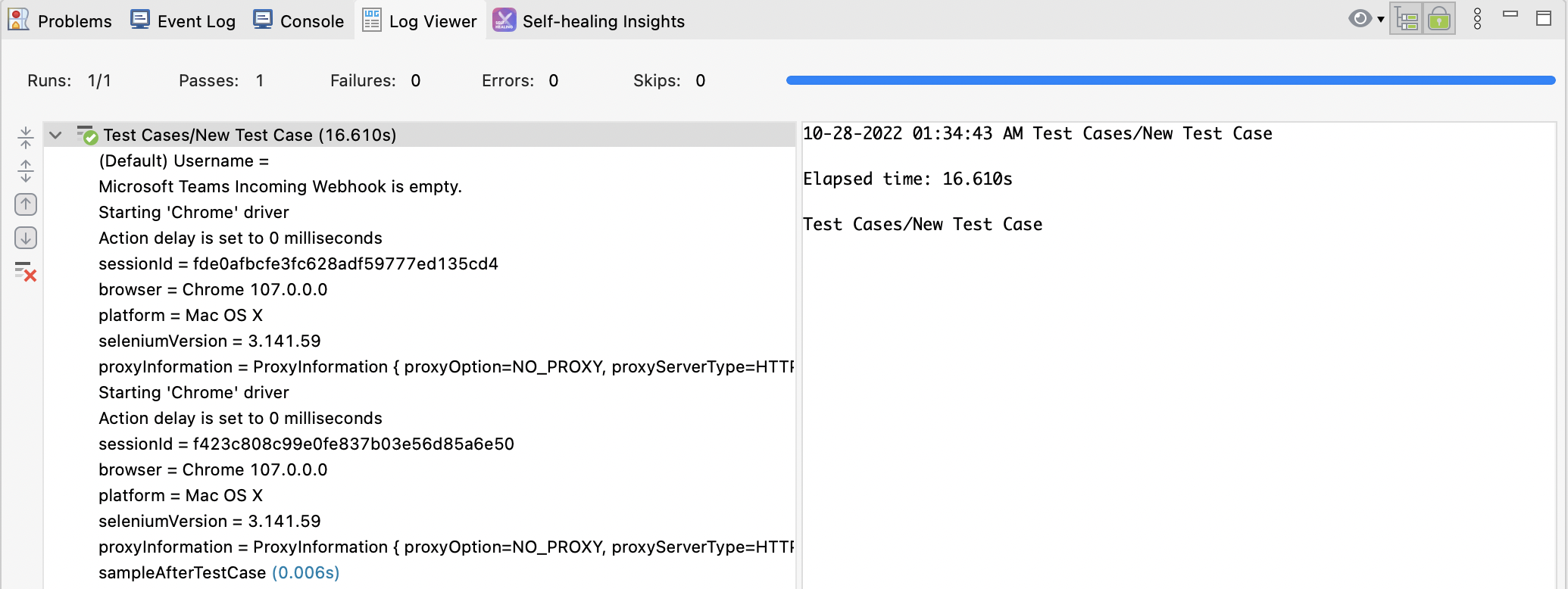Select the sessionId log line in the tree

[298, 263]
